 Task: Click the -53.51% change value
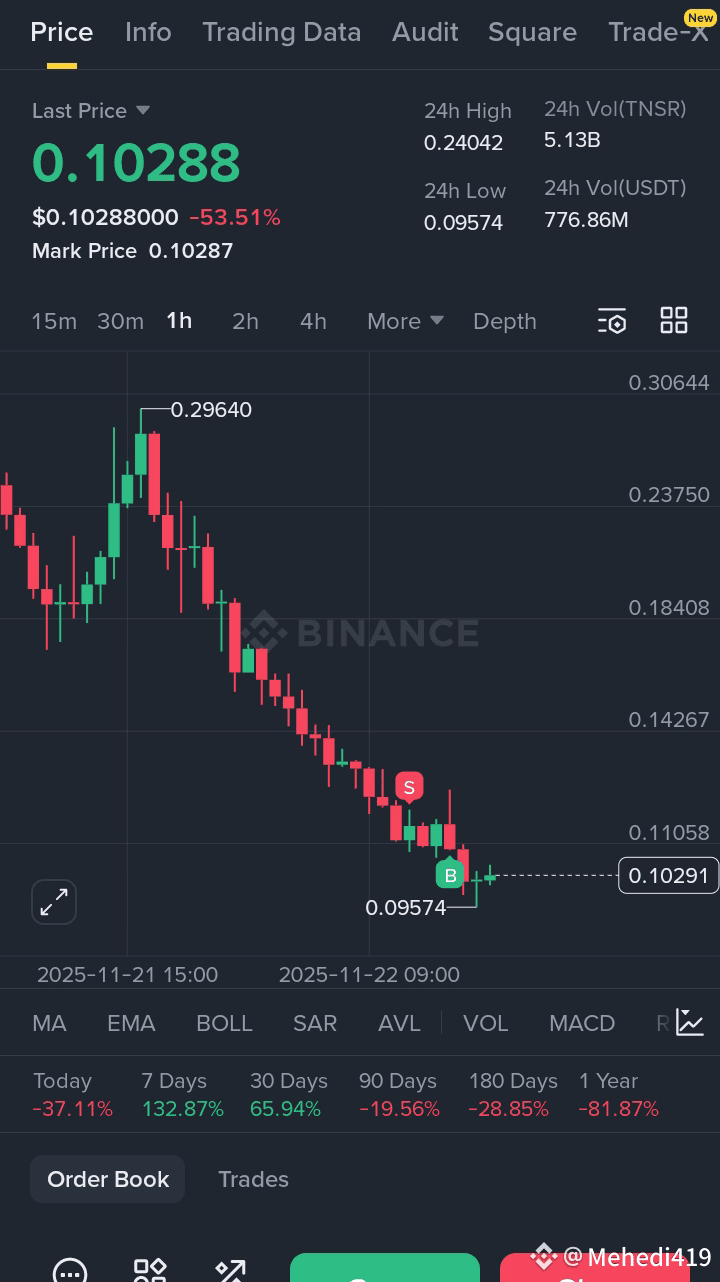pyautogui.click(x=235, y=217)
